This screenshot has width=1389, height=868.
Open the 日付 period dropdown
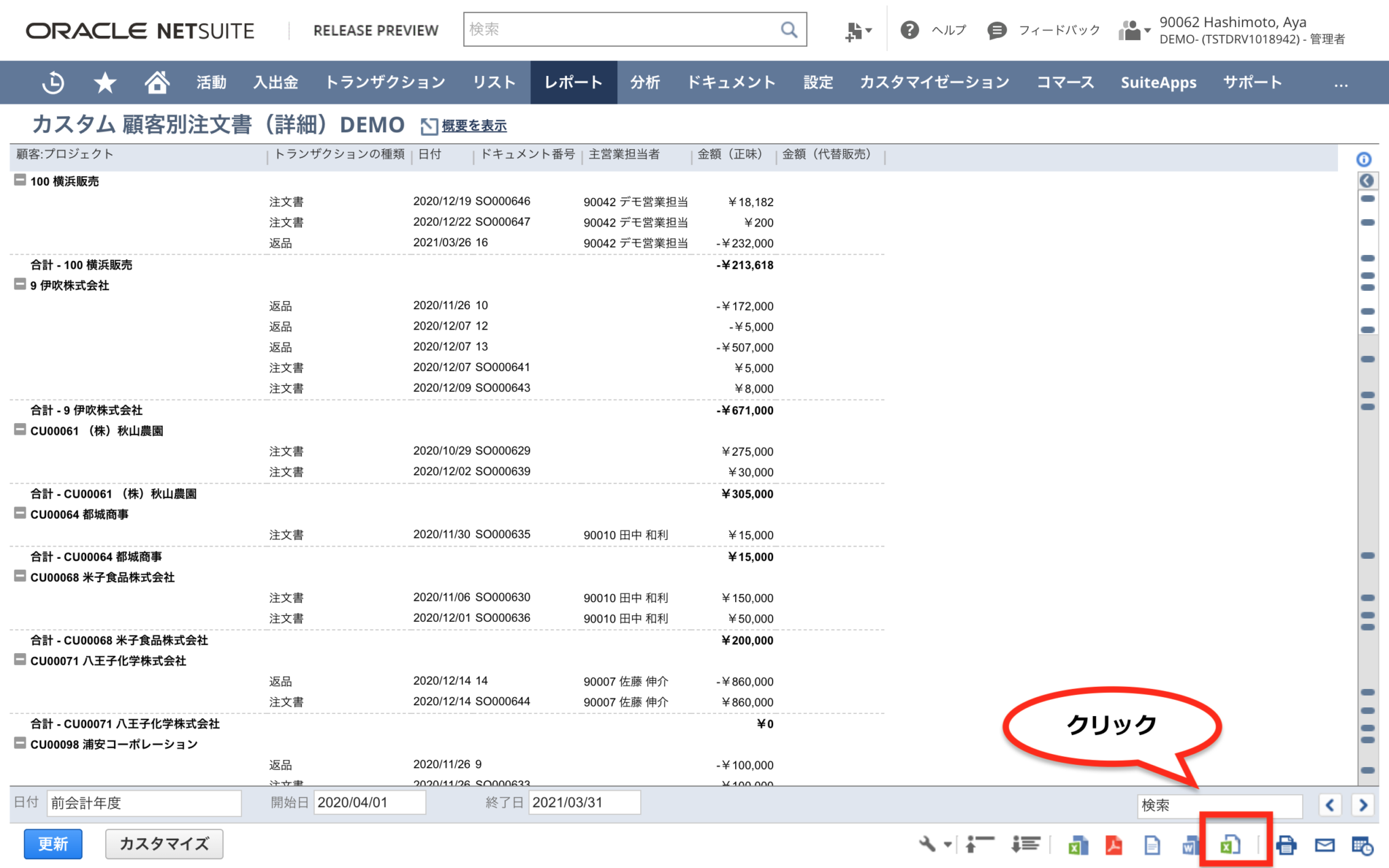coord(144,802)
